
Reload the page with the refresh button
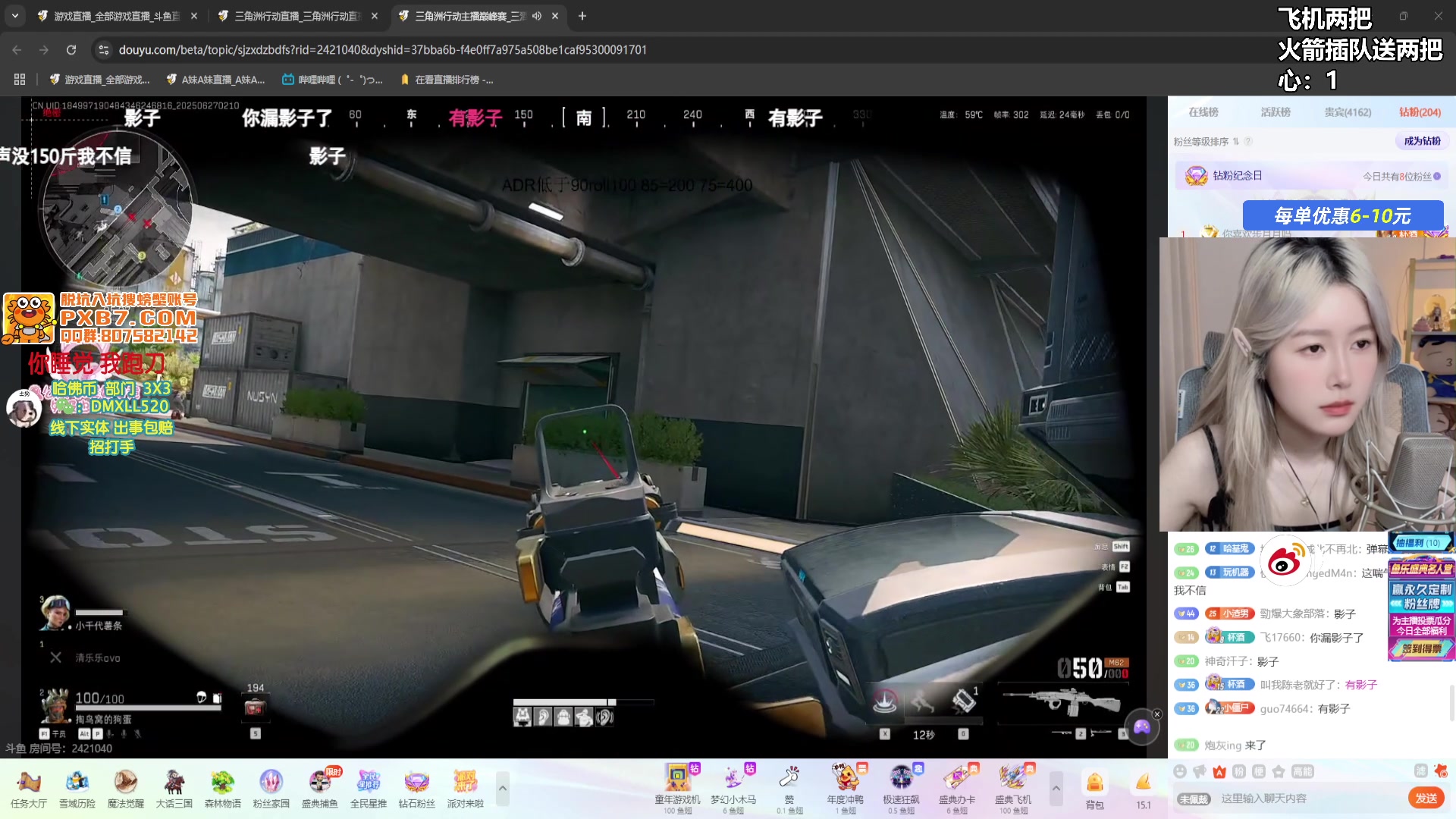71,50
